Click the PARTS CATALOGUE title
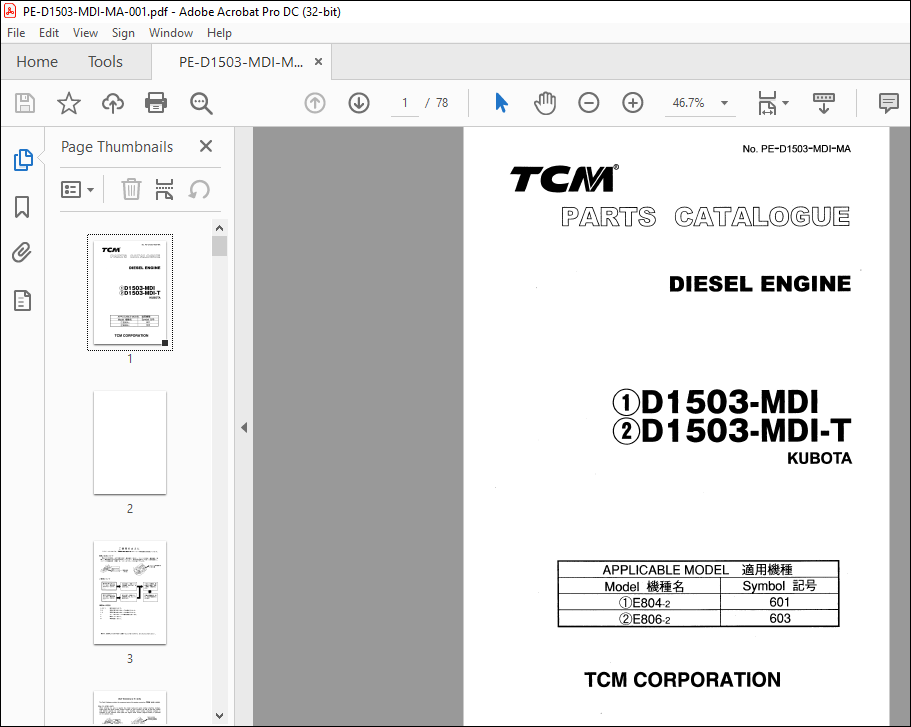Viewport: 911px width, 727px height. pyautogui.click(x=705, y=217)
